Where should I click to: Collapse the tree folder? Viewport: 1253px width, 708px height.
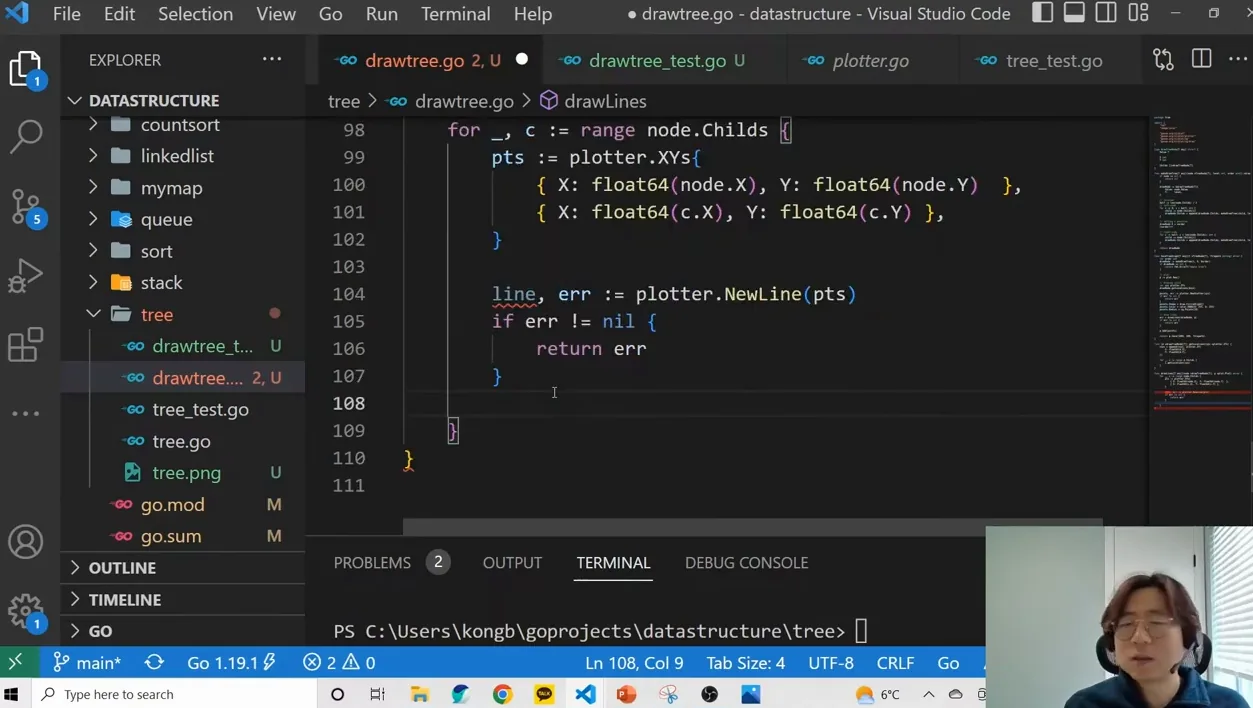(x=183, y=314)
